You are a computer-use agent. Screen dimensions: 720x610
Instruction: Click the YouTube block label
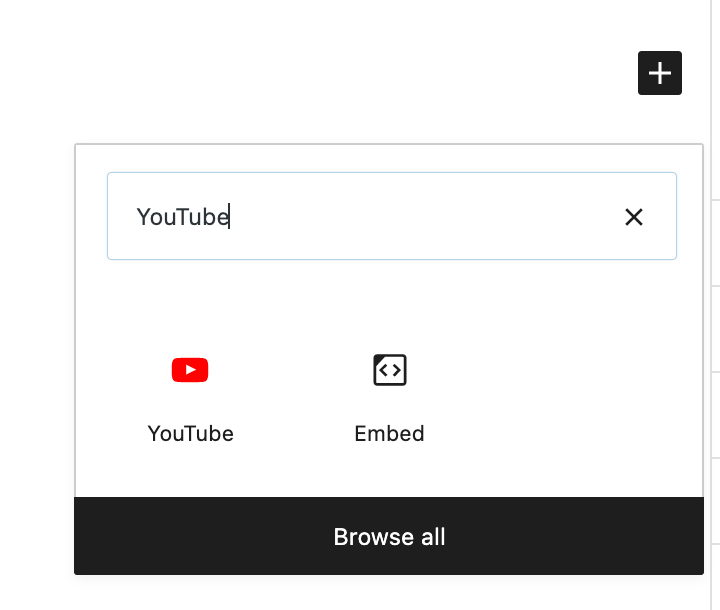pyautogui.click(x=190, y=434)
